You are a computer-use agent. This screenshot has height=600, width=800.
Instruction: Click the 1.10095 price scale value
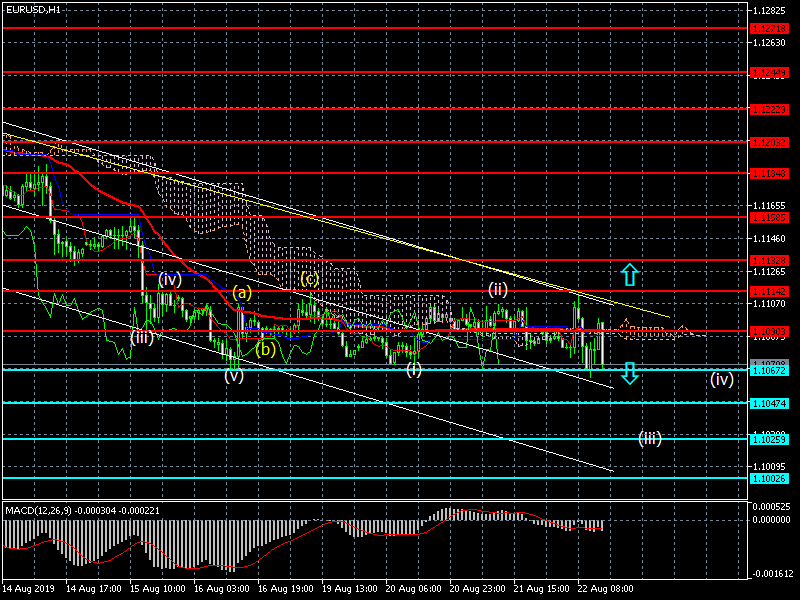tap(769, 467)
